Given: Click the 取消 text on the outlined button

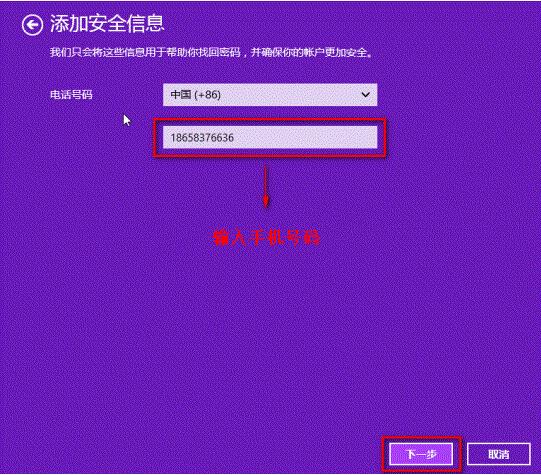Looking at the screenshot, I should click(499, 454).
